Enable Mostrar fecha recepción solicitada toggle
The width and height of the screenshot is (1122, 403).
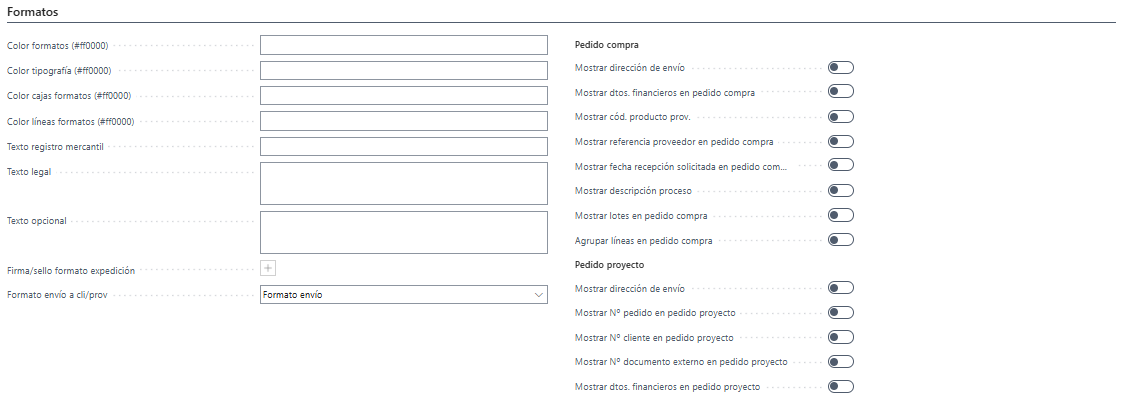841,165
